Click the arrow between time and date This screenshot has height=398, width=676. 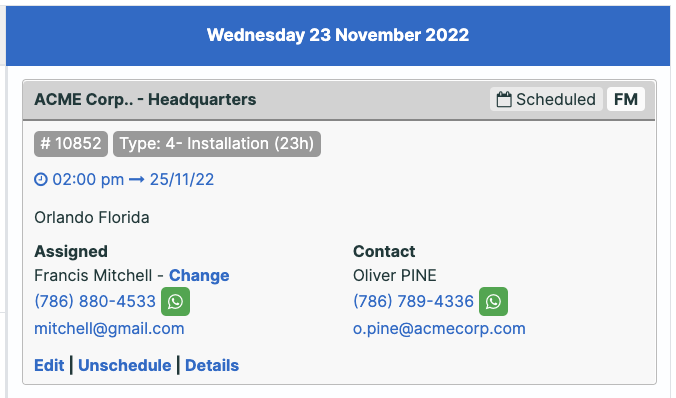(137, 180)
